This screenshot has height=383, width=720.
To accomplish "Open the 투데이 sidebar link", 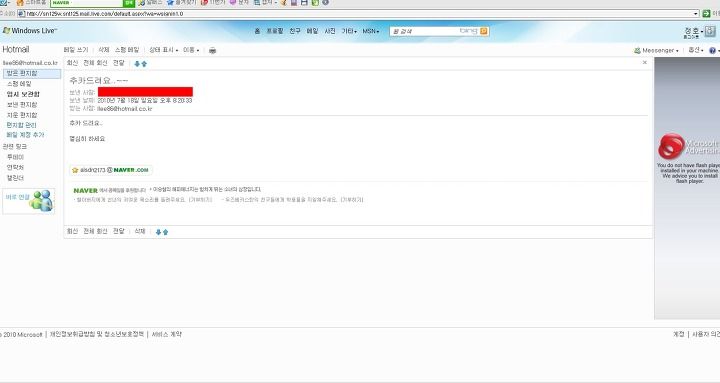I will pyautogui.click(x=15, y=157).
